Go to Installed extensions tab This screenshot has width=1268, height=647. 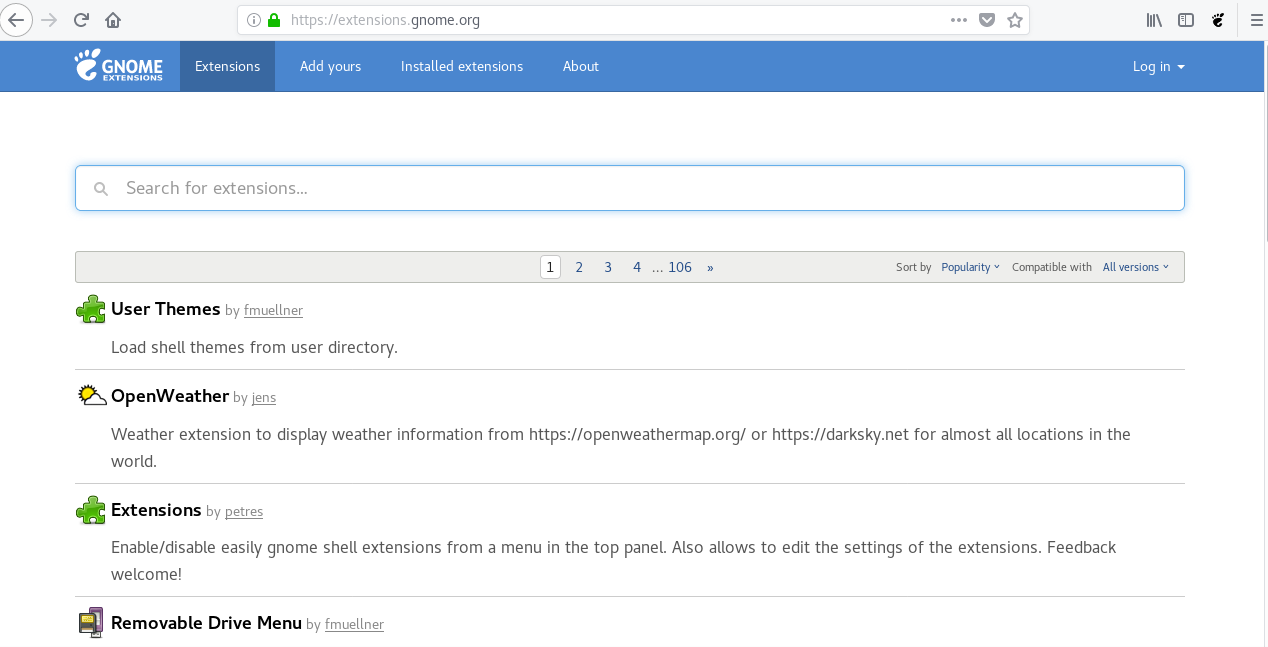click(x=462, y=66)
